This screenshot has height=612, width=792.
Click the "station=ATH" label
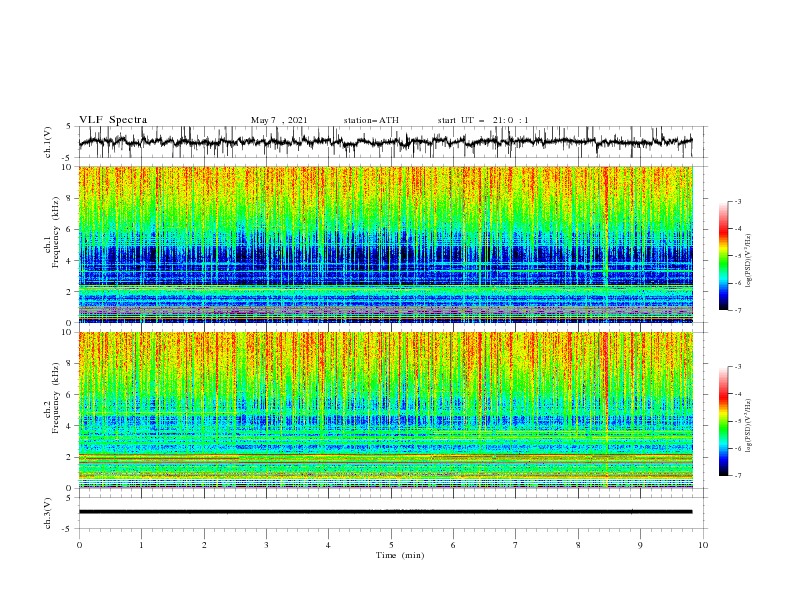click(371, 120)
